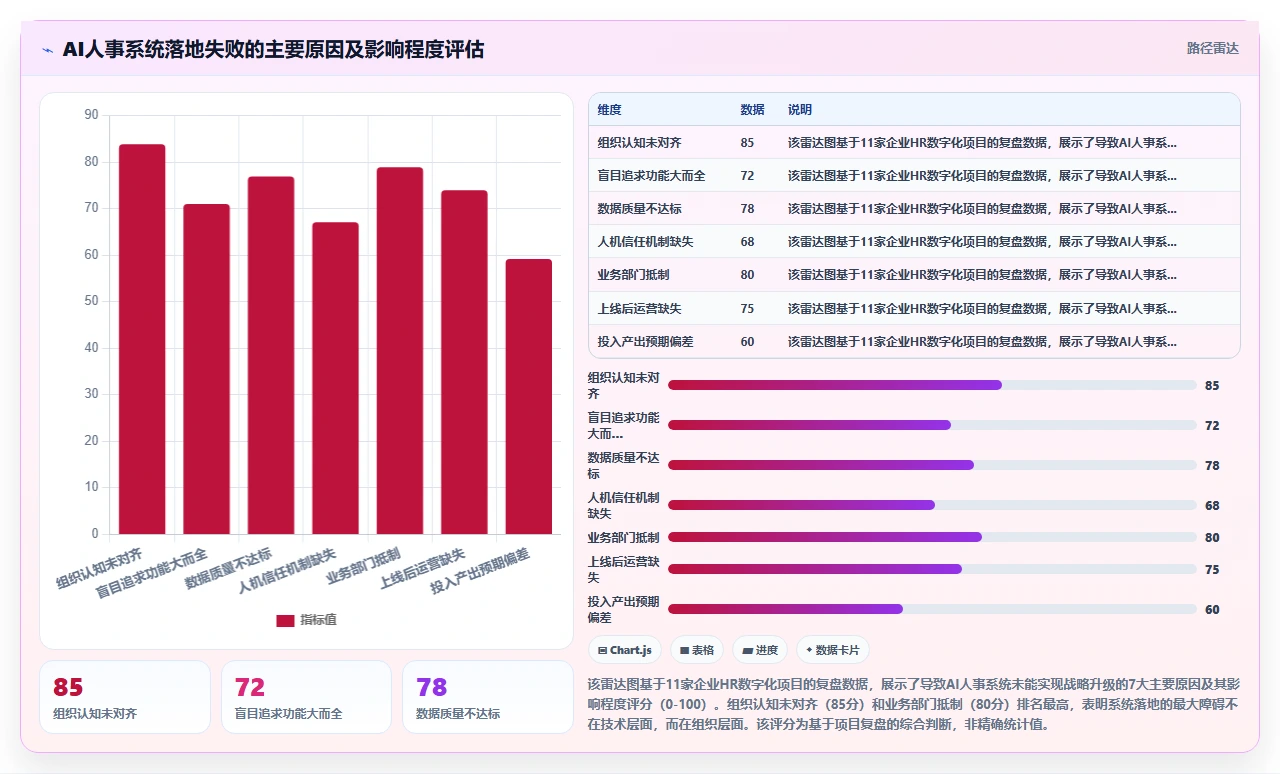
Task: Select the 业务部门抵制 chart bar
Action: pyautogui.click(x=400, y=350)
